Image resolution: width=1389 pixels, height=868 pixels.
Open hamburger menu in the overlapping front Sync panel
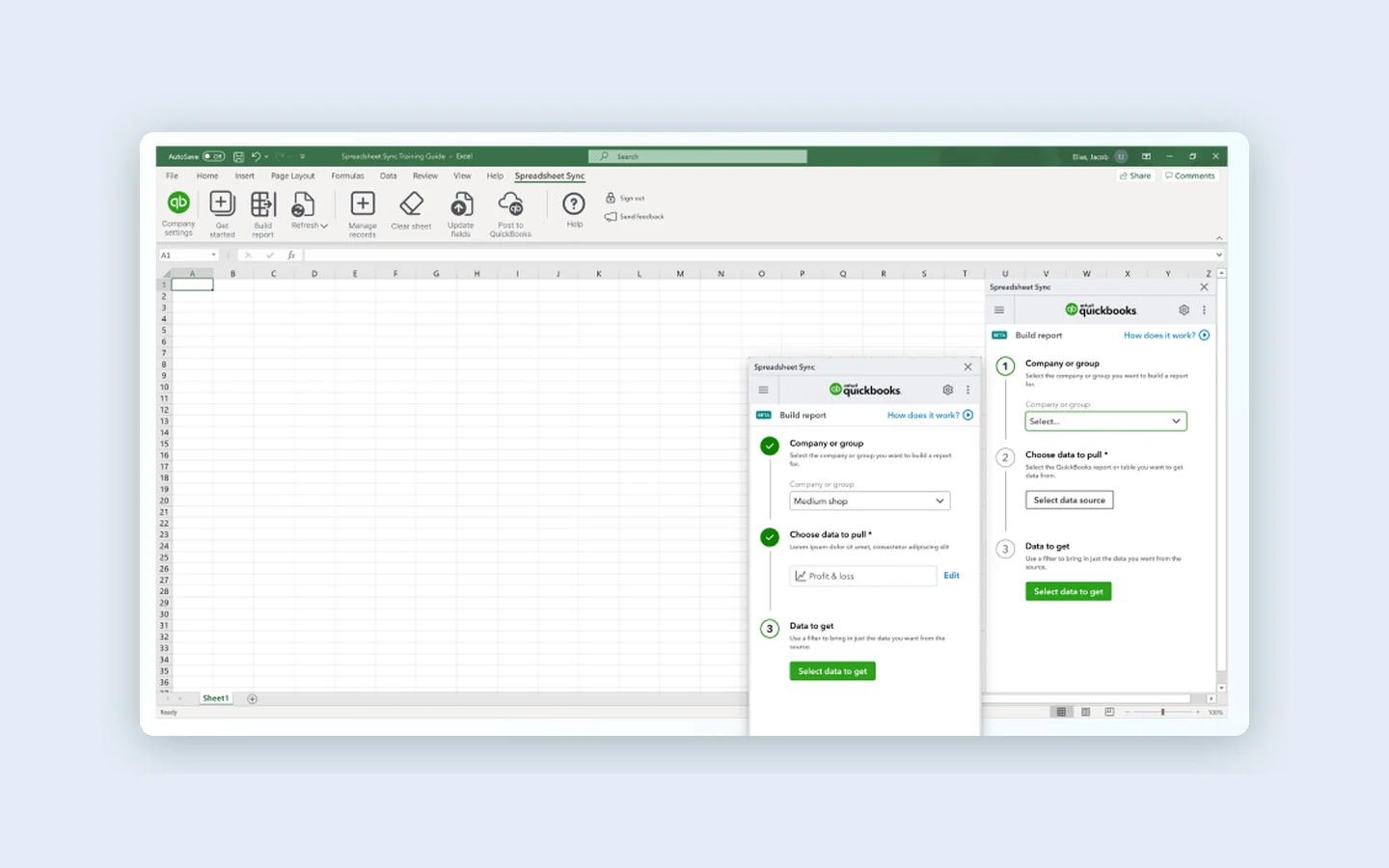pyautogui.click(x=763, y=390)
